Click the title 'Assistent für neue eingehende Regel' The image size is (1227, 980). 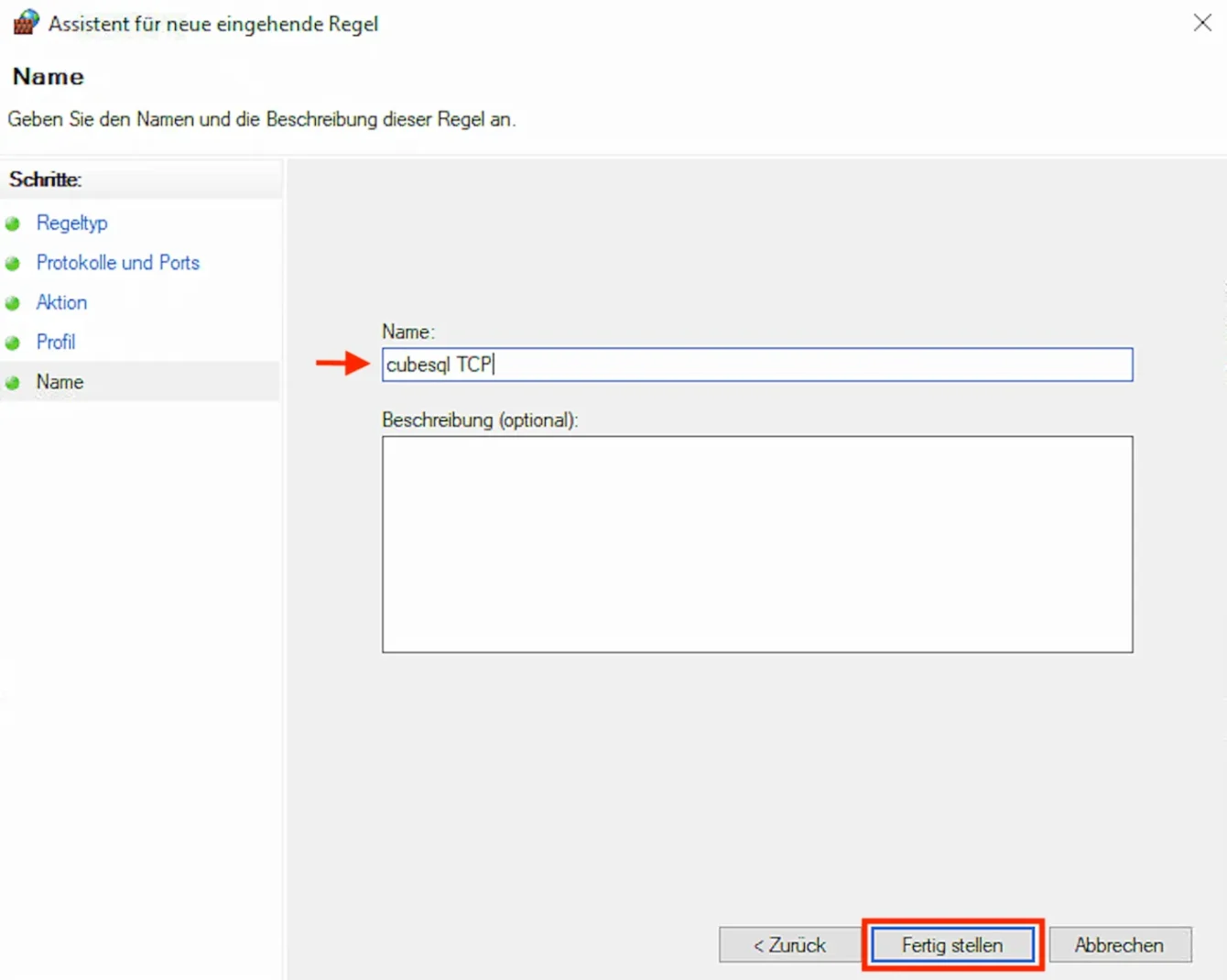point(213,24)
